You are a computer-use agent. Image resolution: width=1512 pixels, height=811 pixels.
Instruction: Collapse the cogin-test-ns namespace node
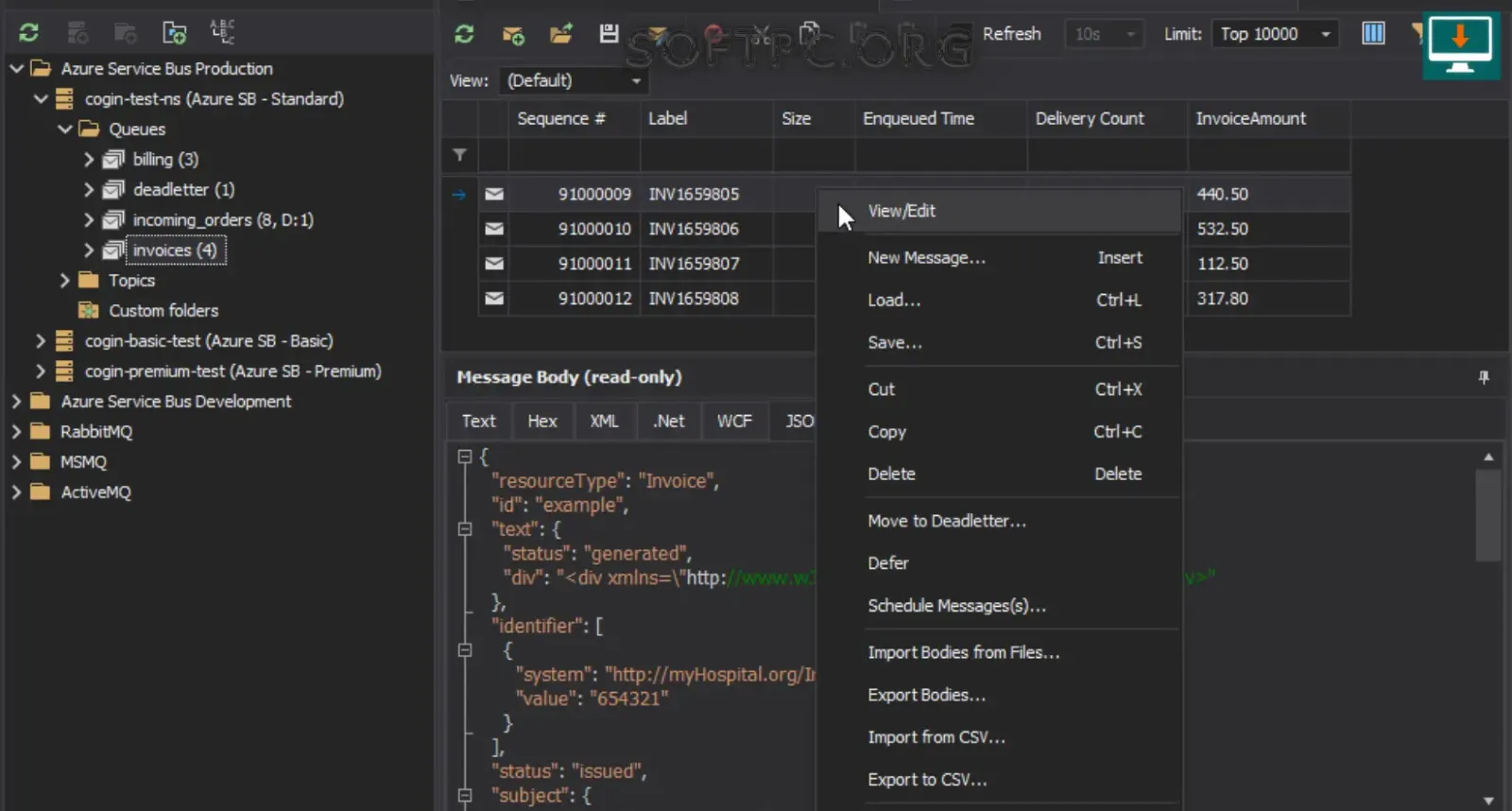tap(41, 98)
